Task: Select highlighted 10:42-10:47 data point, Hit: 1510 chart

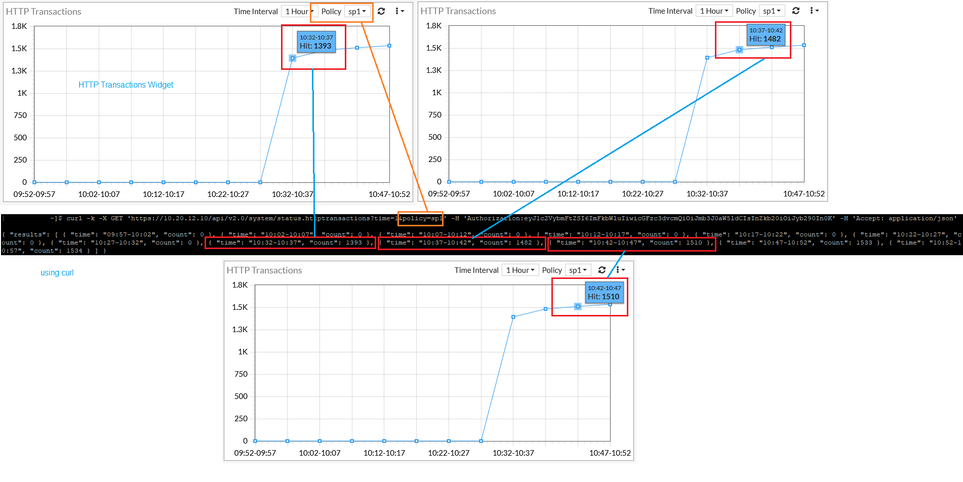Action: (x=577, y=306)
